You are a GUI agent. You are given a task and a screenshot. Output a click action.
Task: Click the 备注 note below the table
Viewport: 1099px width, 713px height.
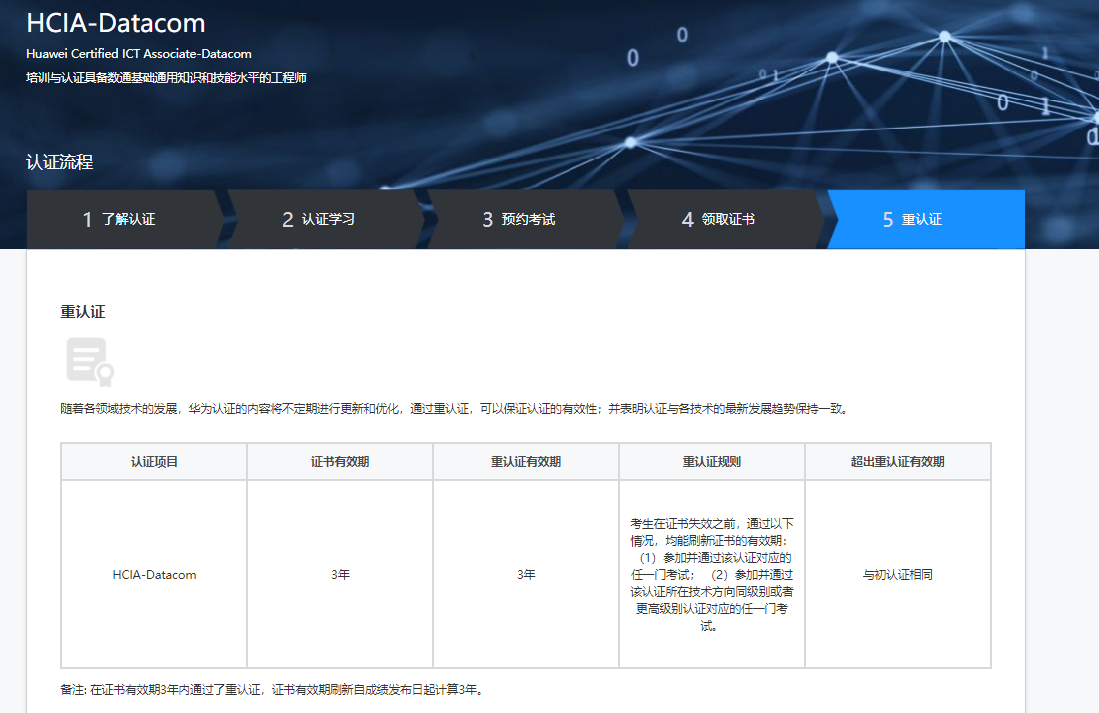tap(273, 690)
